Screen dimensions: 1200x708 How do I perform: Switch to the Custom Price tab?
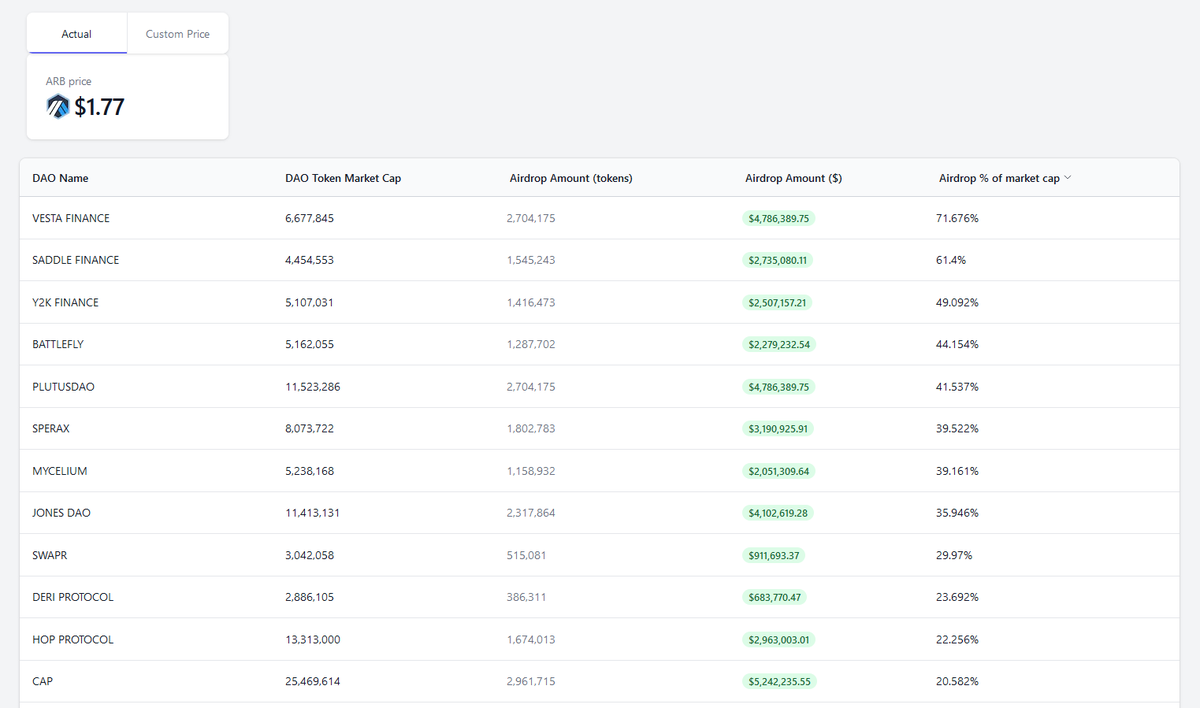click(x=178, y=34)
